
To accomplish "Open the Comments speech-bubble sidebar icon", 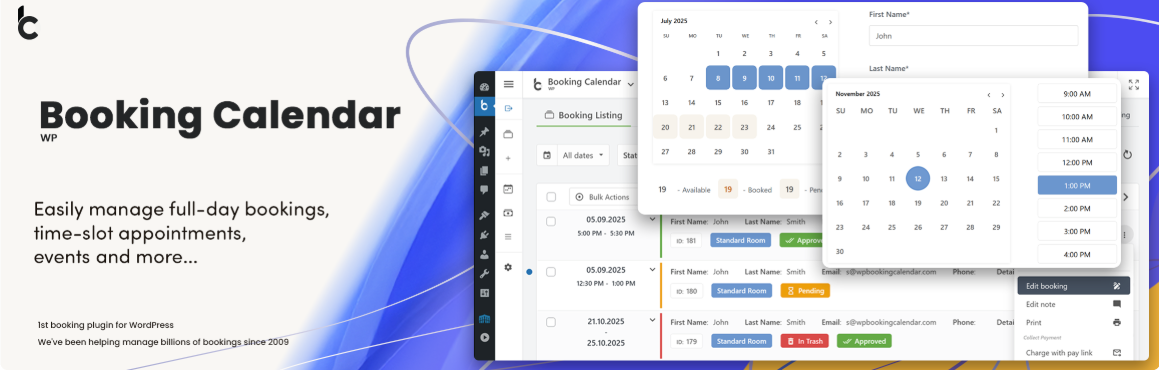I will (484, 190).
